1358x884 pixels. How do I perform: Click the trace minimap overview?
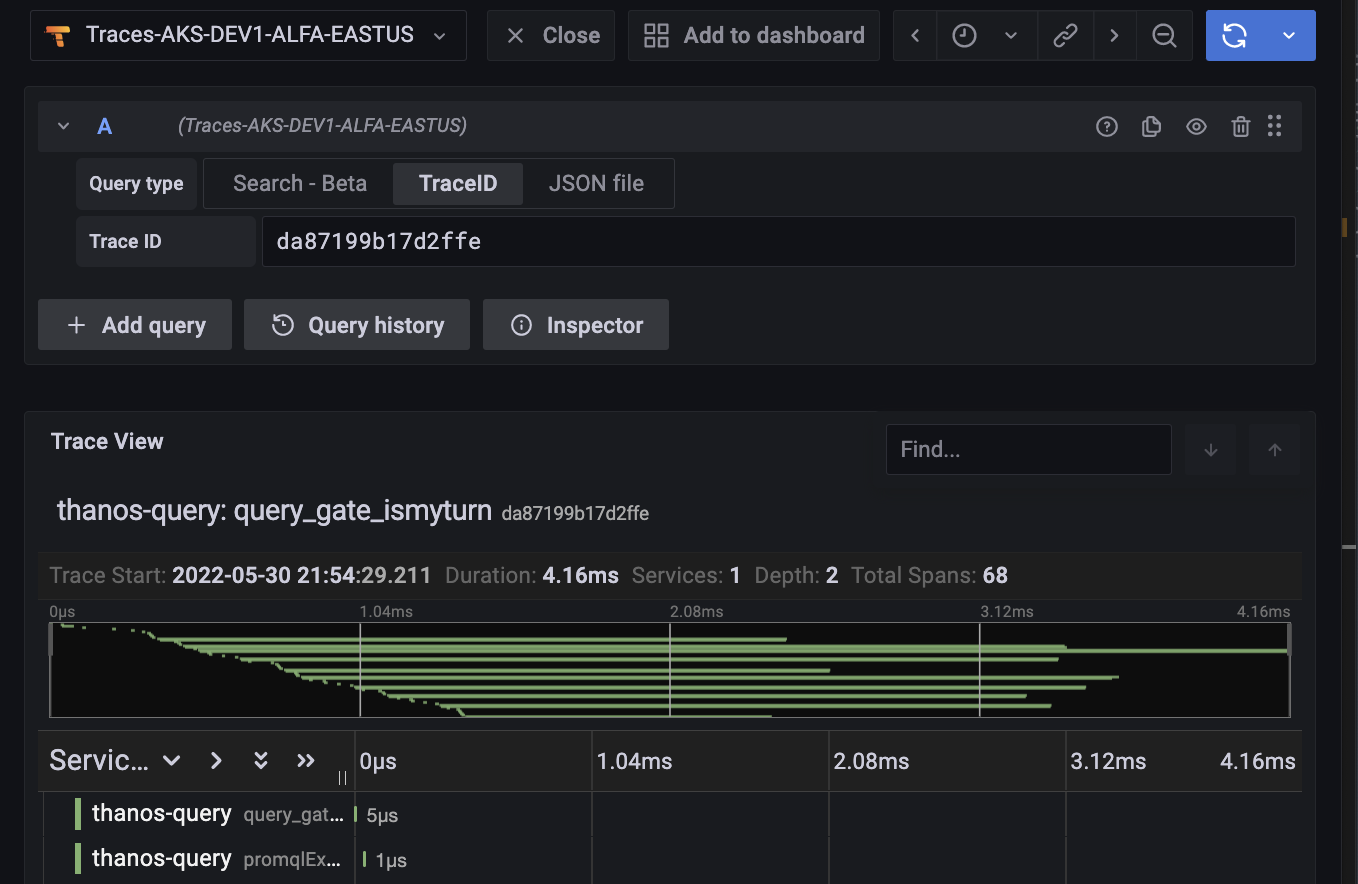[670, 669]
